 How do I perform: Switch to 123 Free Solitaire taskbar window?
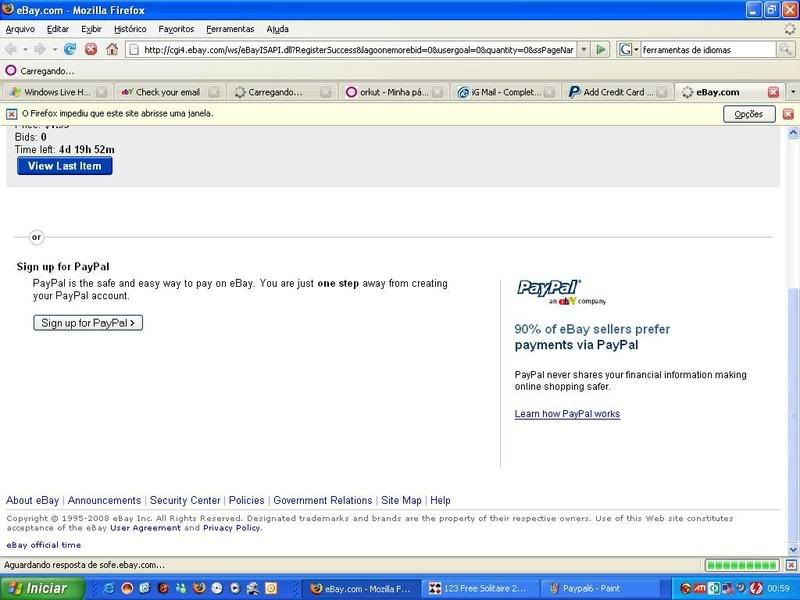click(482, 588)
